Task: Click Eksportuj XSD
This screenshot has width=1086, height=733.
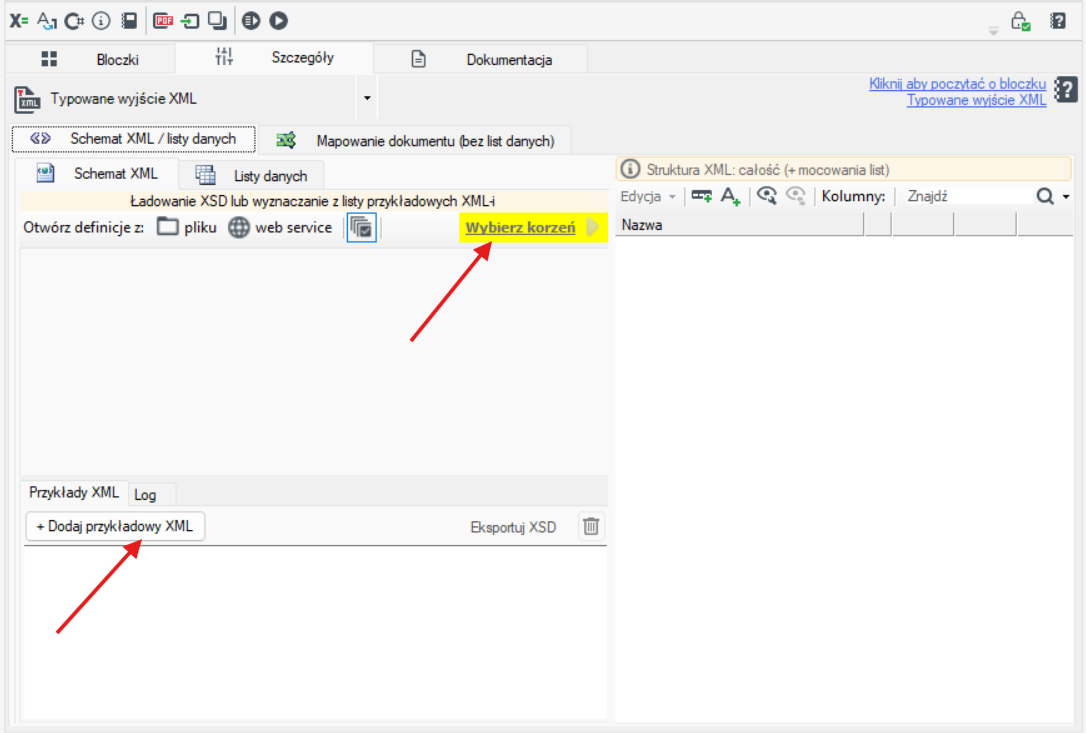Action: click(513, 527)
